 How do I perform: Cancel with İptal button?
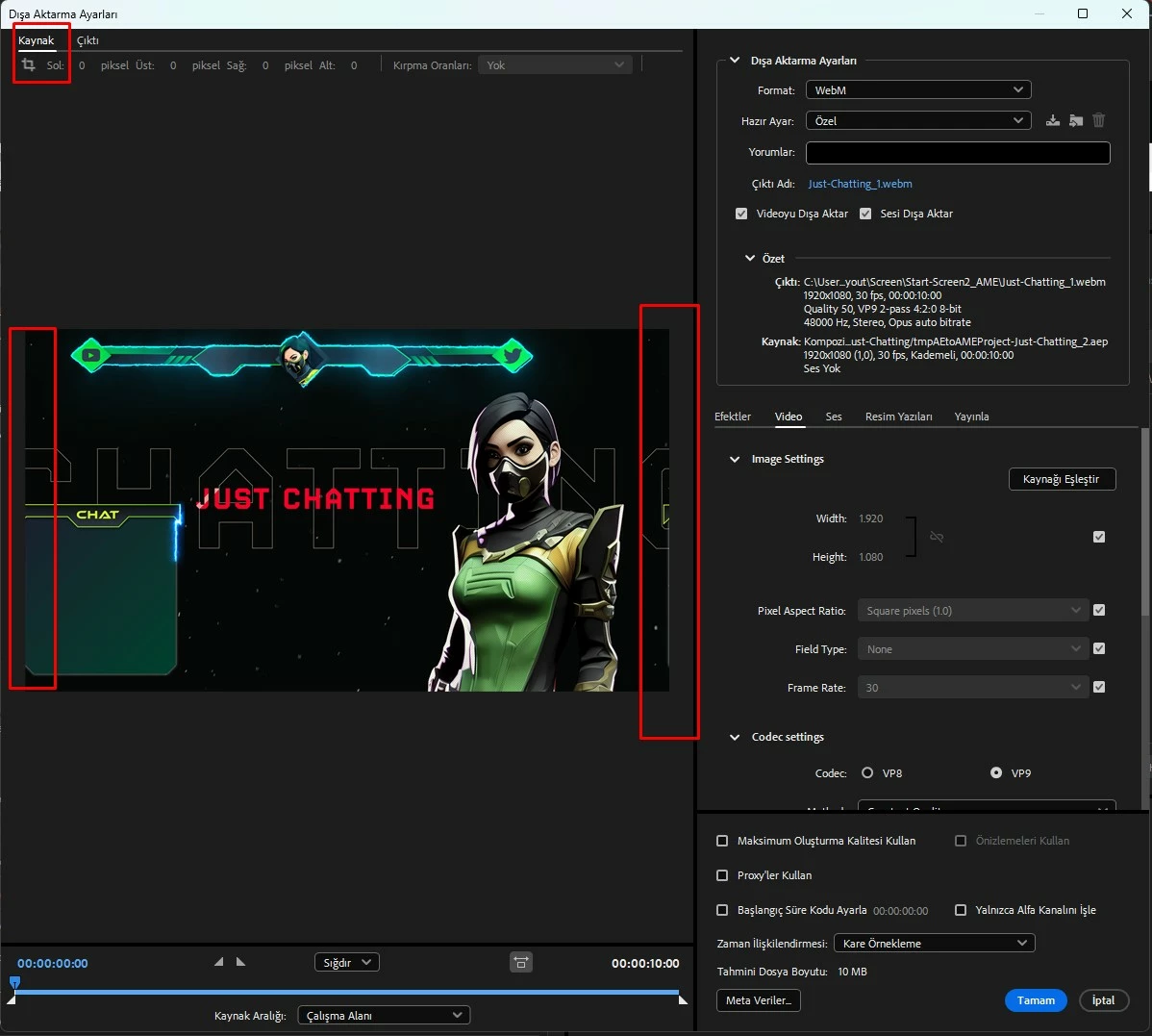tap(1104, 1000)
